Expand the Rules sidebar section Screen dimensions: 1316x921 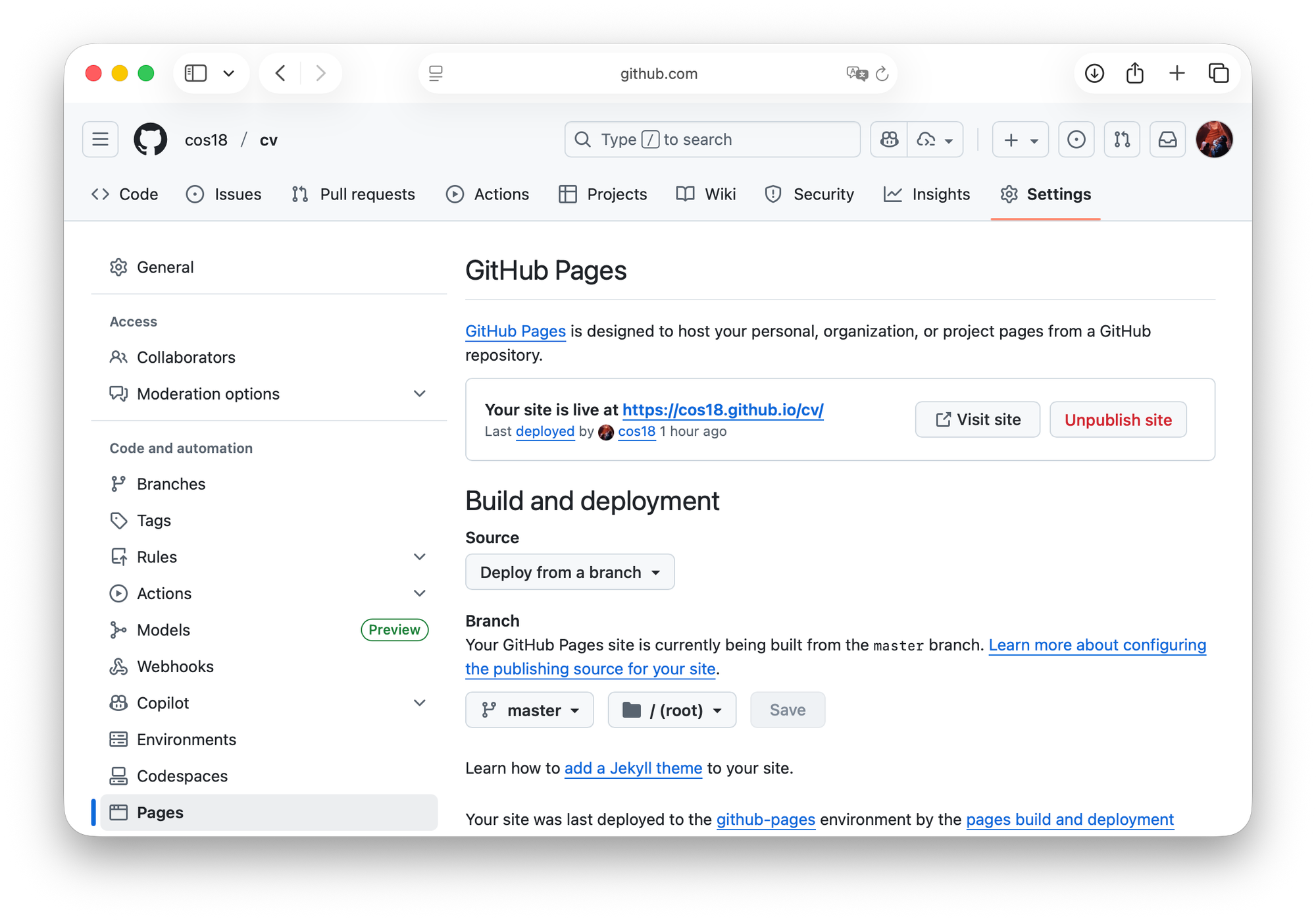pyautogui.click(x=419, y=557)
